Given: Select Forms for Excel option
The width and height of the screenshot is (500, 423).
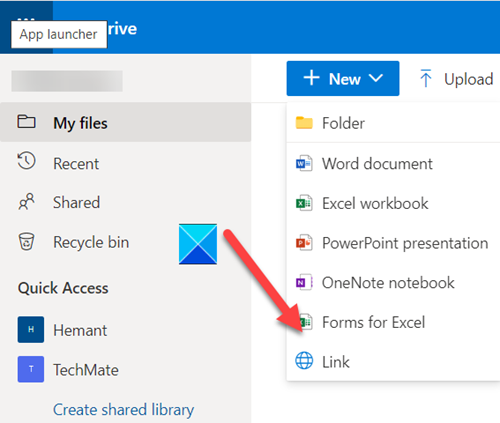Looking at the screenshot, I should point(393,322).
